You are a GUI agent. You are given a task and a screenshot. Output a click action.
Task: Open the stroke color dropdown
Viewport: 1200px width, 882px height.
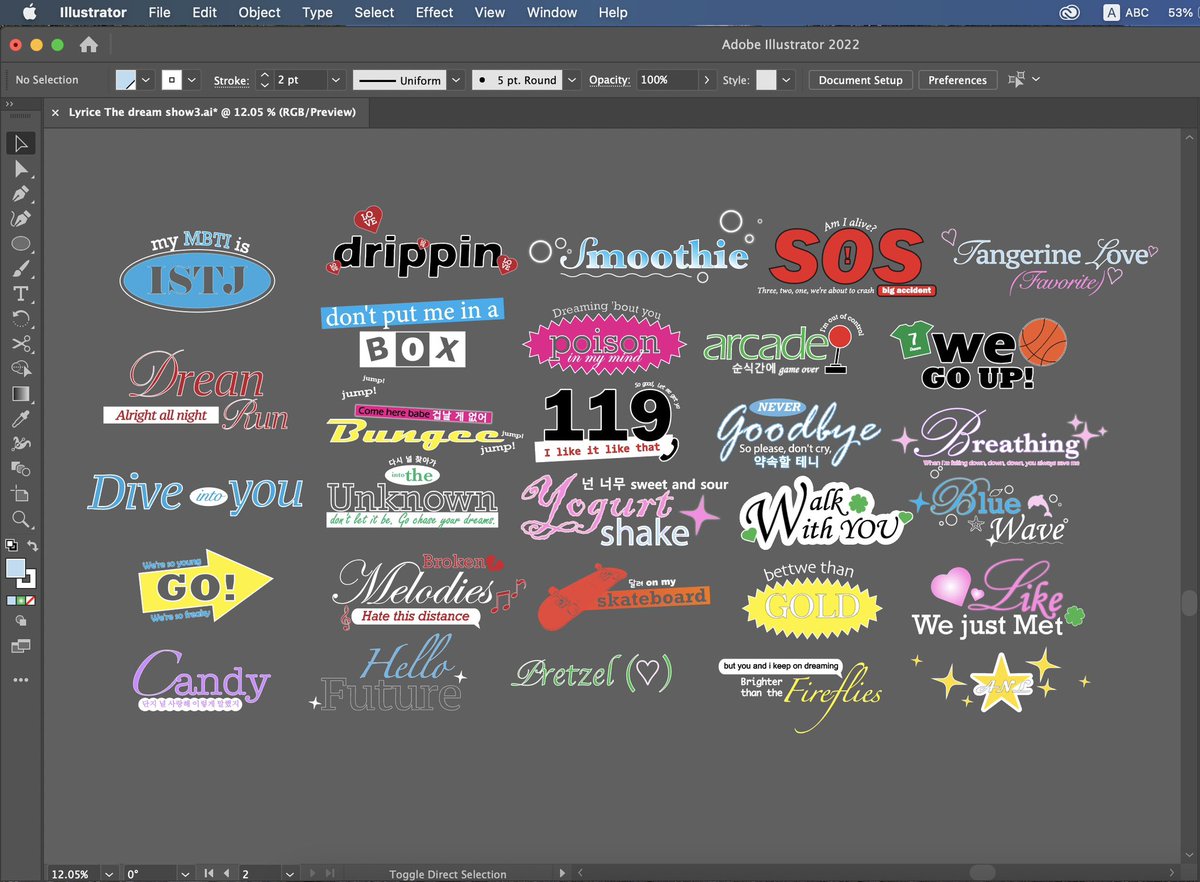point(192,79)
